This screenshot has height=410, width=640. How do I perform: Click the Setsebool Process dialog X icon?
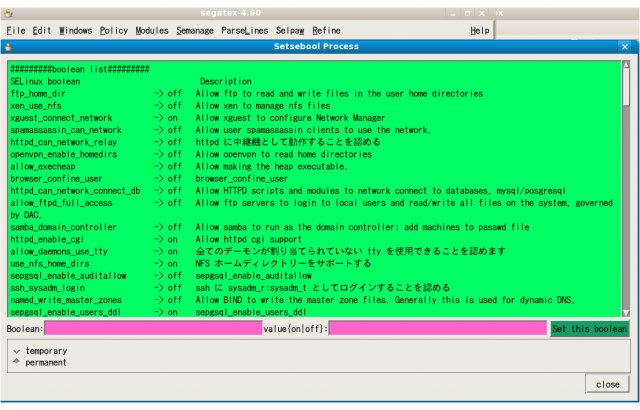pyautogui.click(x=626, y=46)
